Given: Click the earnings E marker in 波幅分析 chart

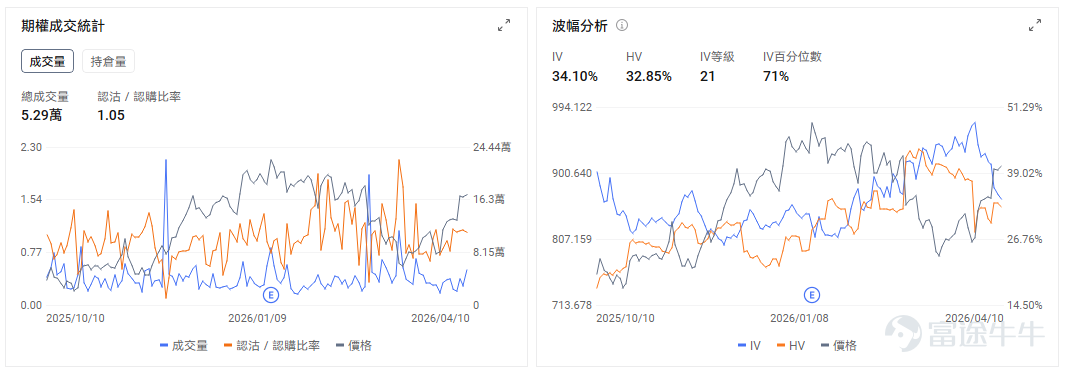Looking at the screenshot, I should pos(812,295).
